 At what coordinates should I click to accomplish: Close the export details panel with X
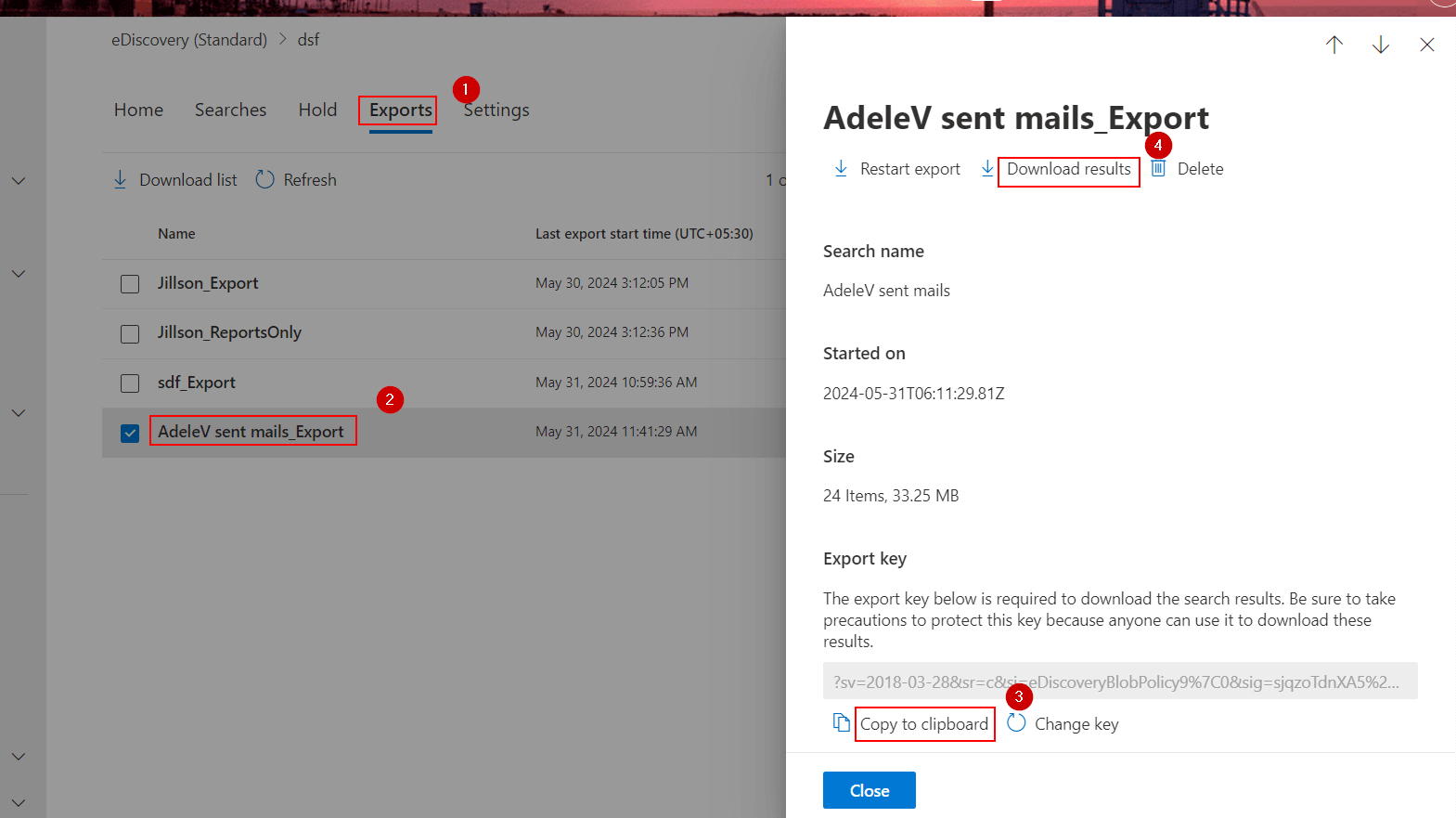click(x=1426, y=45)
